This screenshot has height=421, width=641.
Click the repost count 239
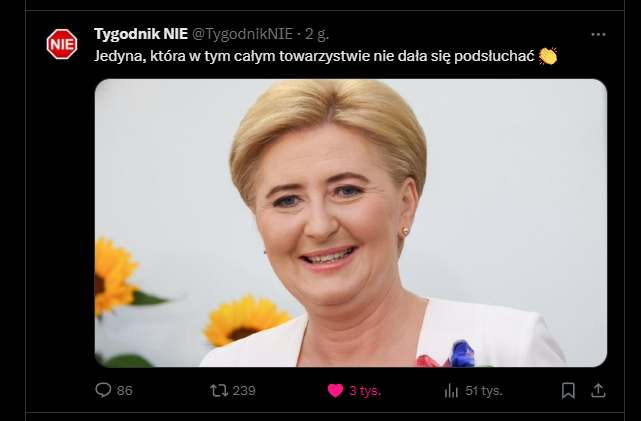click(x=244, y=391)
